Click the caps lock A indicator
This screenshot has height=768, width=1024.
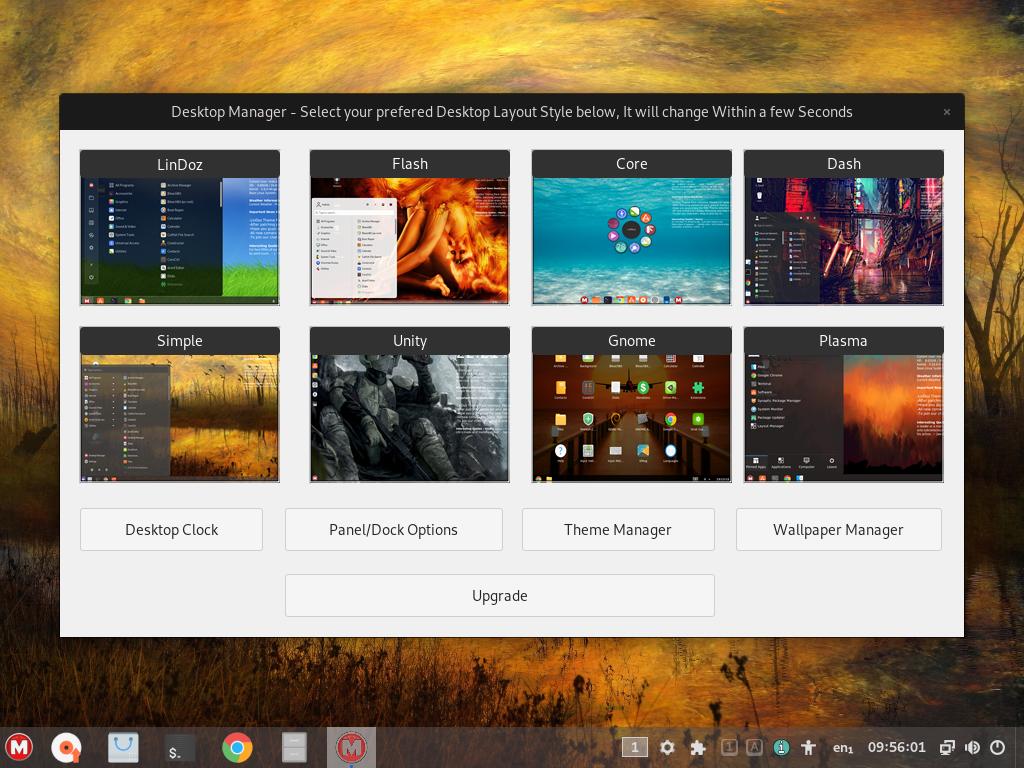click(x=754, y=747)
